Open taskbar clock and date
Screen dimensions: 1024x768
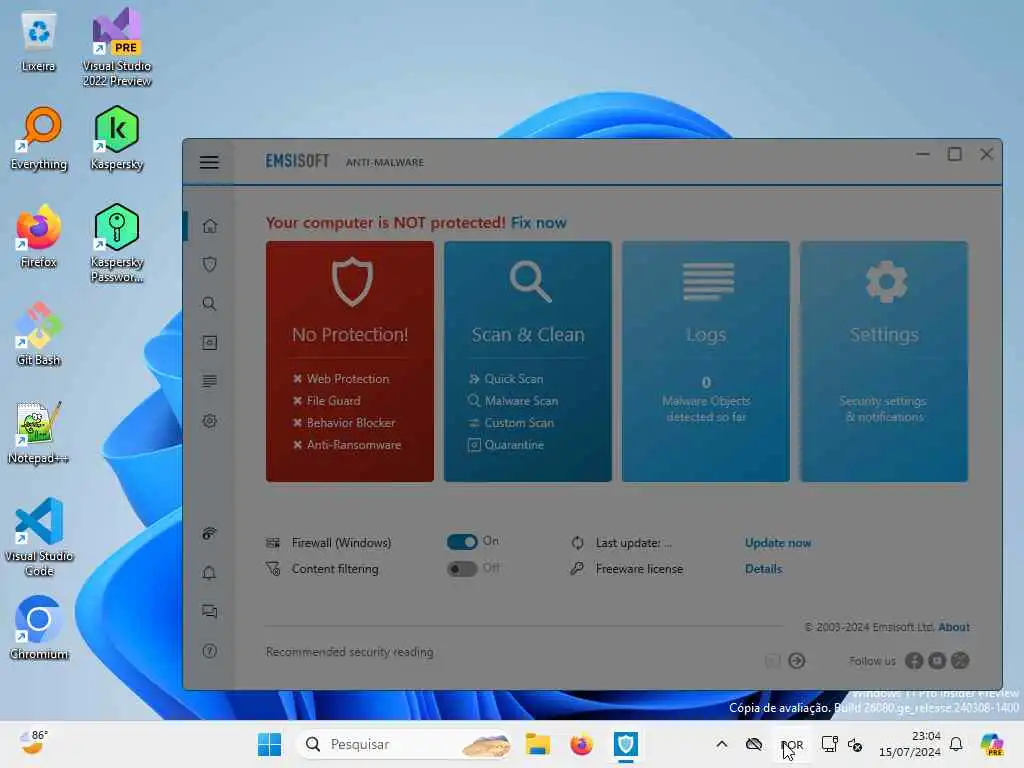pos(910,744)
